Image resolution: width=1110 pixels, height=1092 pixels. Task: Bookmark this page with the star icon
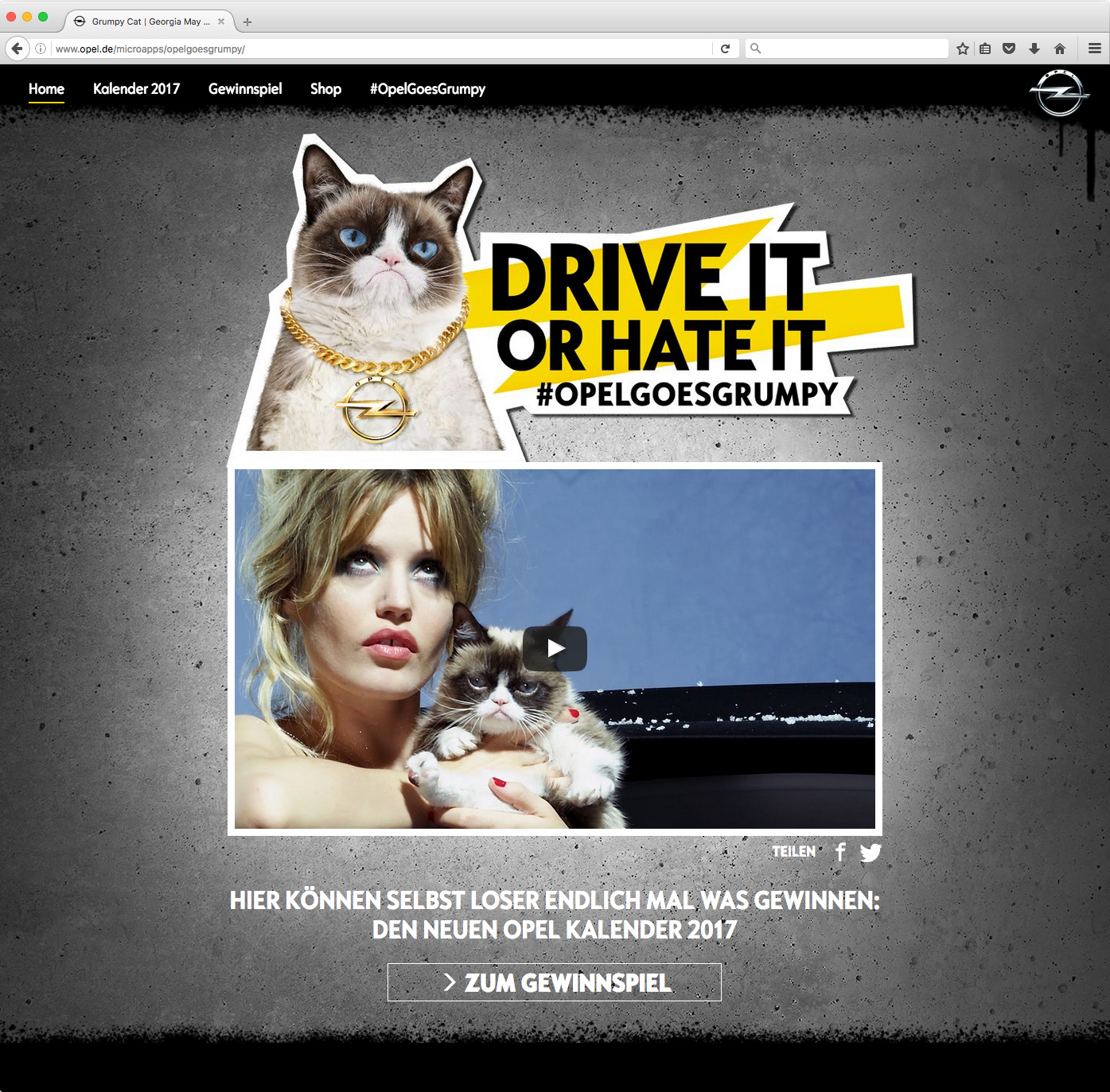pos(963,49)
